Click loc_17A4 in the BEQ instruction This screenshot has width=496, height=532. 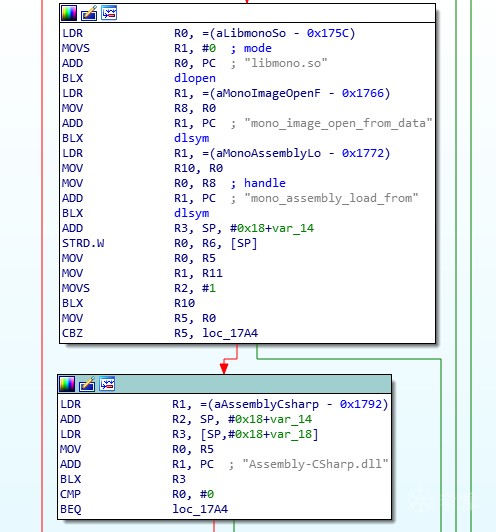(200, 509)
